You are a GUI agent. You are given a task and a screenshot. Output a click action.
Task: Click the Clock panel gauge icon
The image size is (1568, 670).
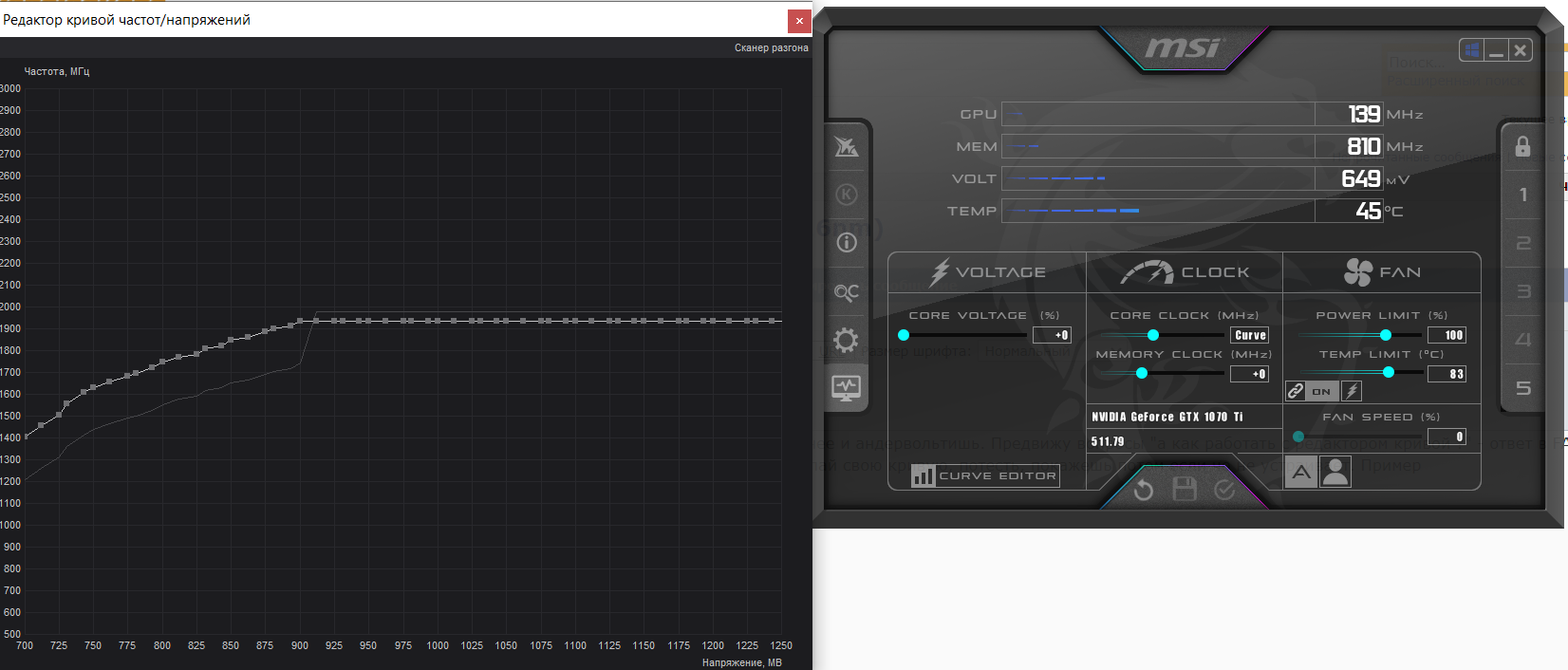(x=1147, y=272)
